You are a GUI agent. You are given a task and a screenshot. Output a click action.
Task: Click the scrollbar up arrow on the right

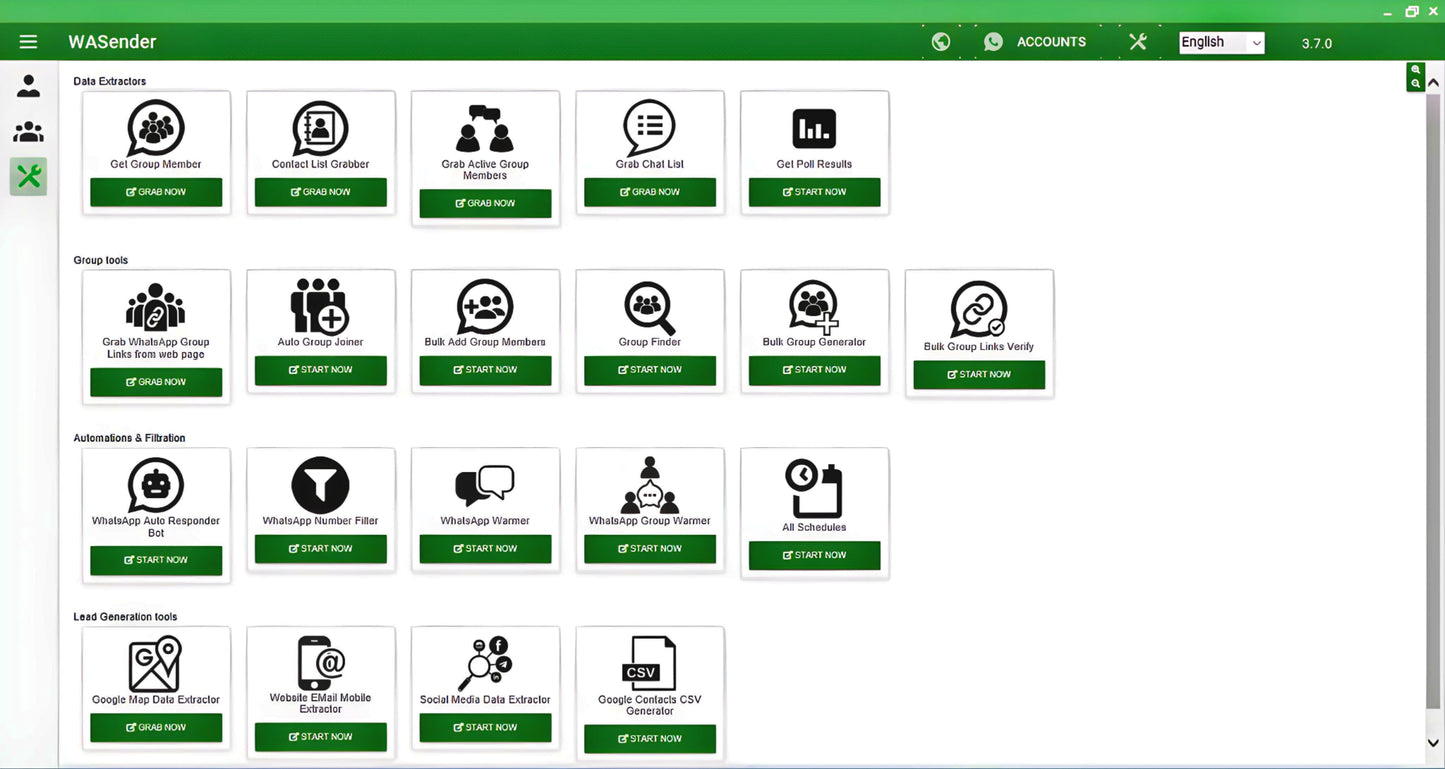(x=1434, y=83)
